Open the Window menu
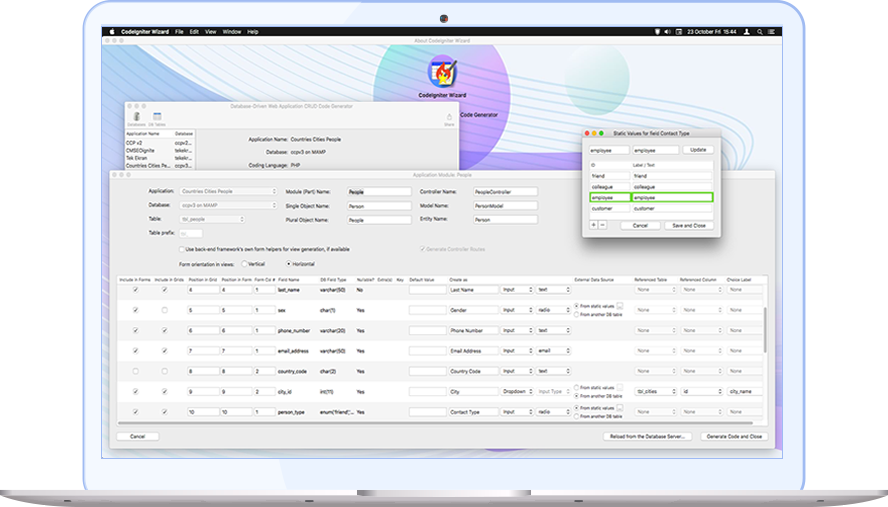 point(232,32)
